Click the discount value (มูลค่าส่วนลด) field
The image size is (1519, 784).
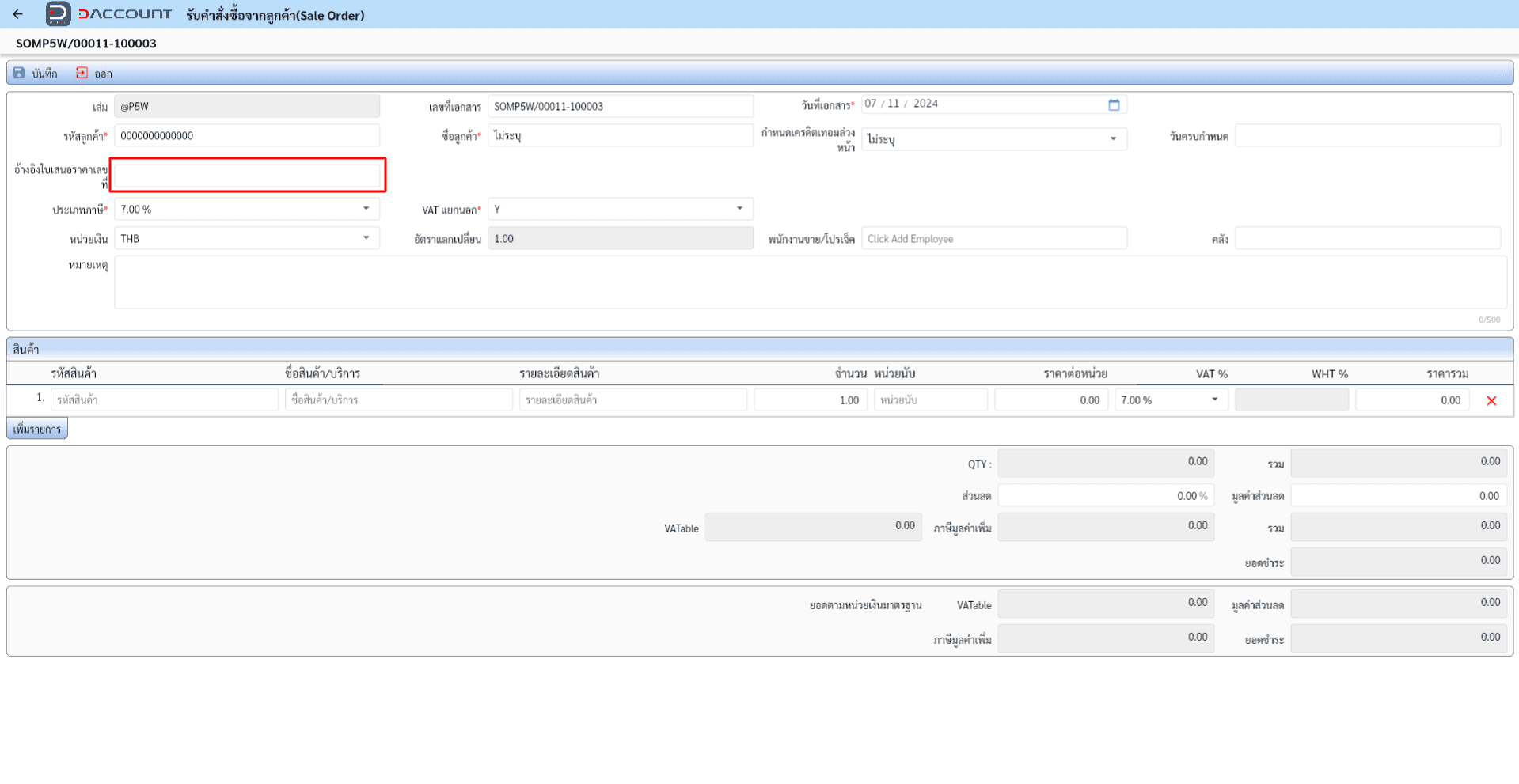(x=1399, y=496)
